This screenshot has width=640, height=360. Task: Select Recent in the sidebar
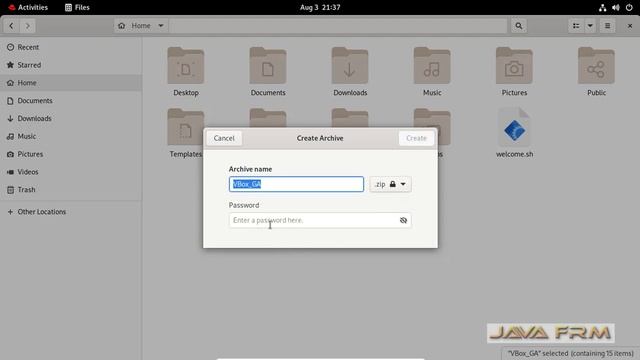pos(71,47)
